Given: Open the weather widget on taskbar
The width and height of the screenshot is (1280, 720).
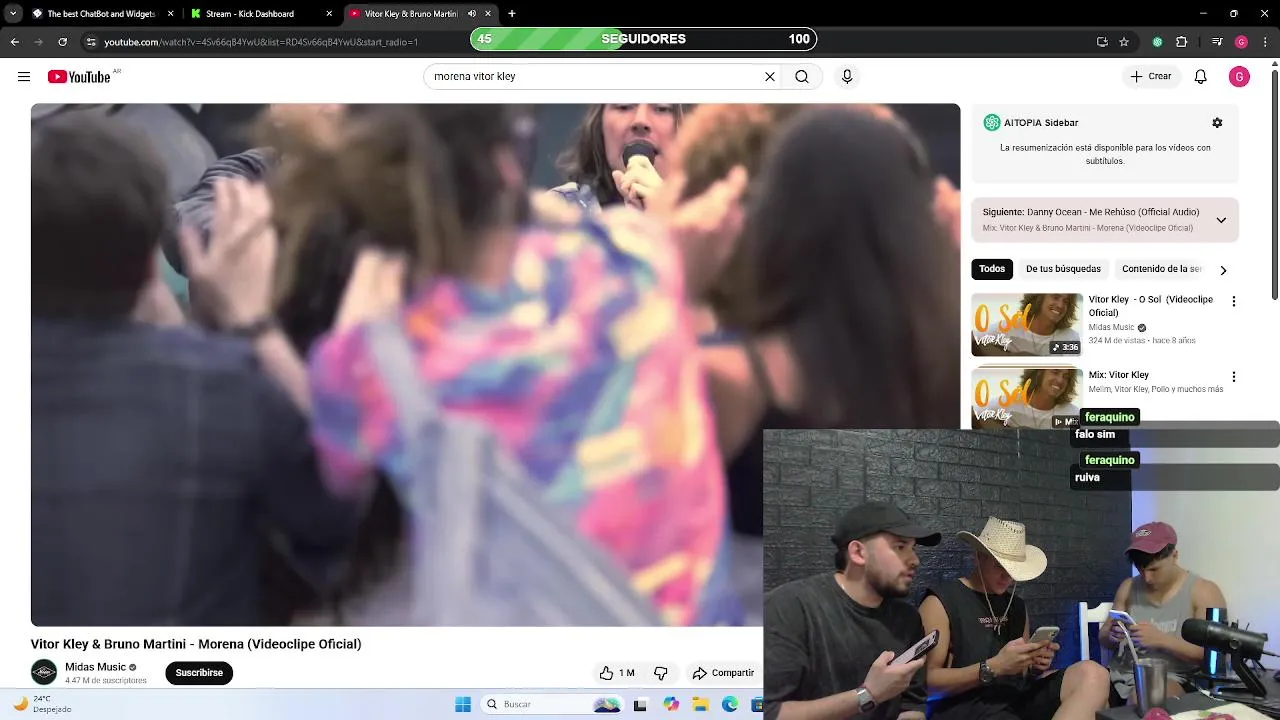Looking at the screenshot, I should [x=42, y=704].
